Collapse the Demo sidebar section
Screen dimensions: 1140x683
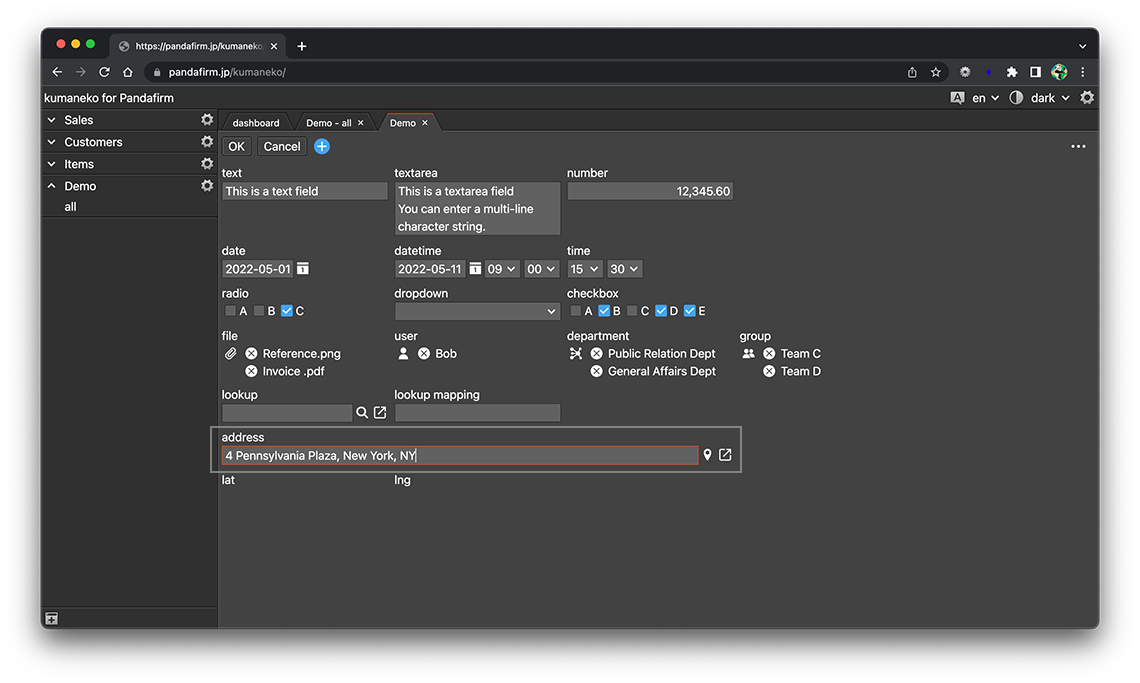tap(52, 186)
